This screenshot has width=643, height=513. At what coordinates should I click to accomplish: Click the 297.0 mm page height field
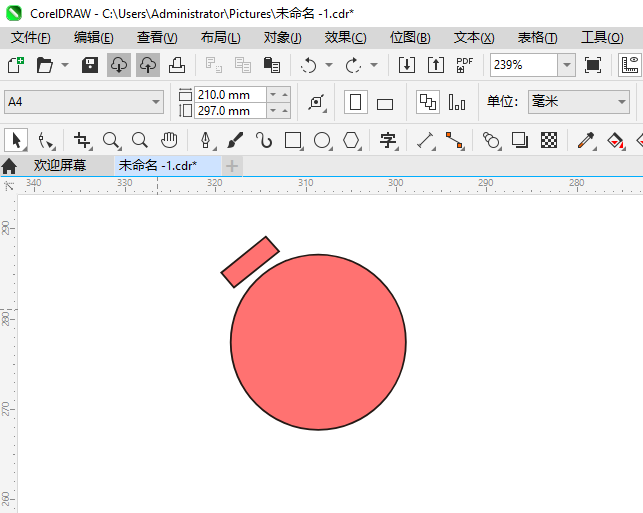[x=230, y=111]
